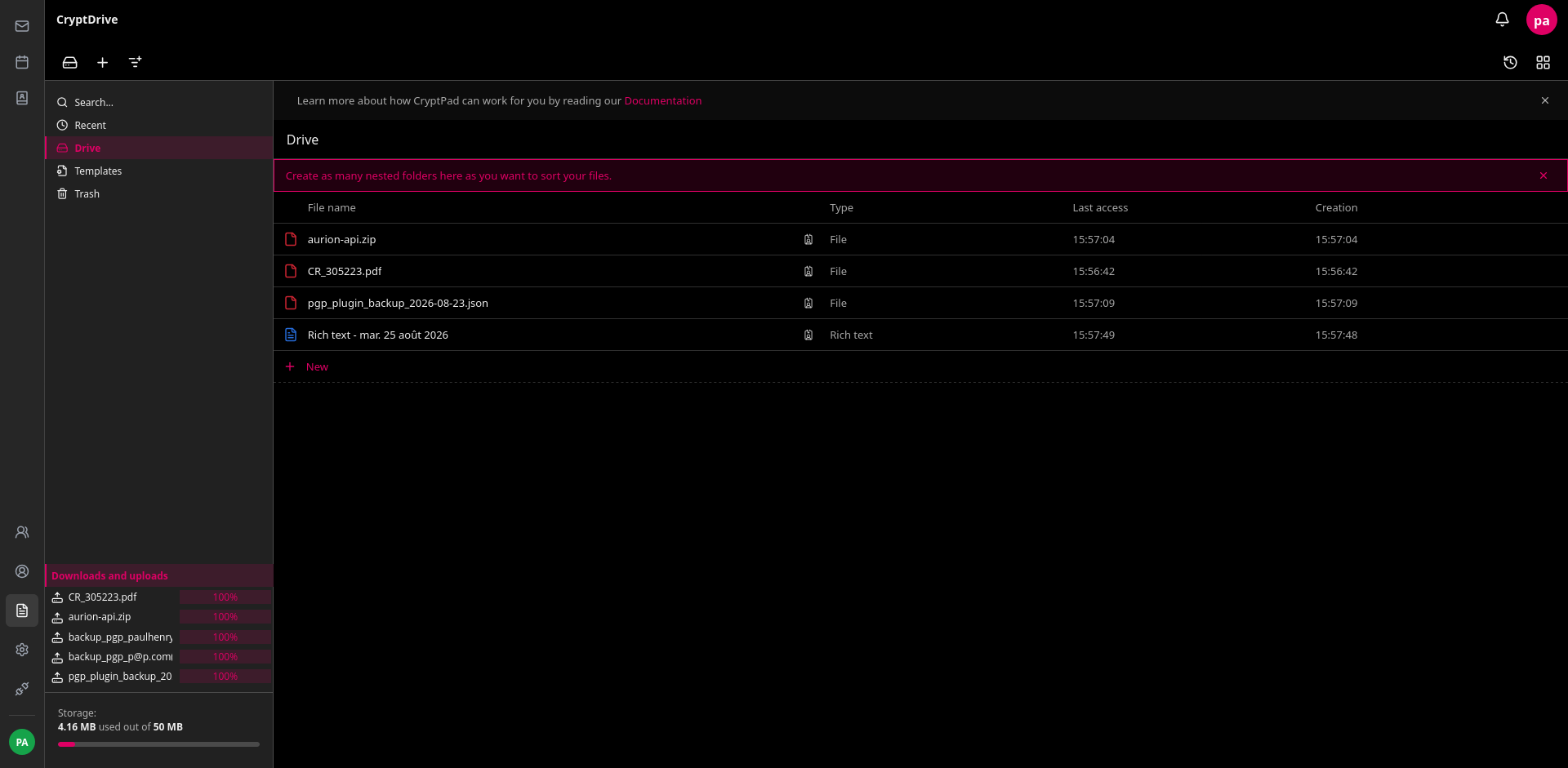This screenshot has height=768, width=1568.
Task: Sort by File name column header
Action: [x=332, y=207]
